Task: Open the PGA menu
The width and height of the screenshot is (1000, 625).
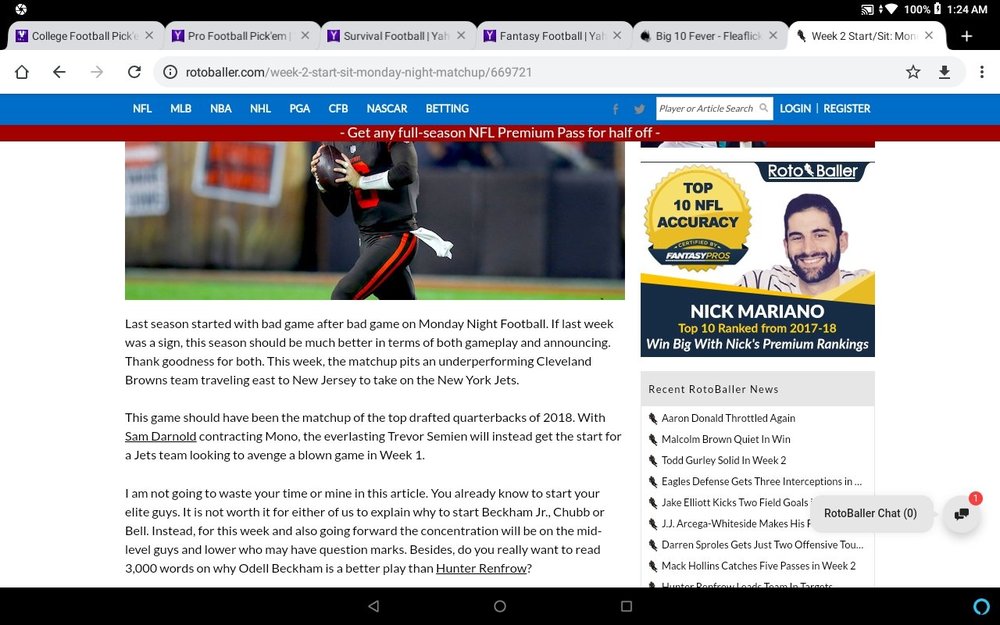Action: (300, 108)
